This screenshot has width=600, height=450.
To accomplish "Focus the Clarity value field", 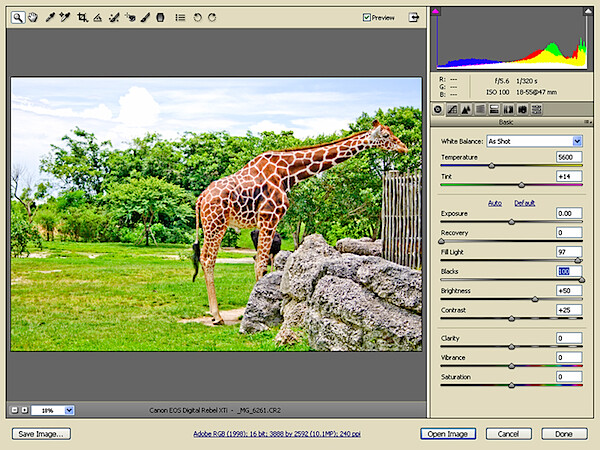I will tap(569, 338).
